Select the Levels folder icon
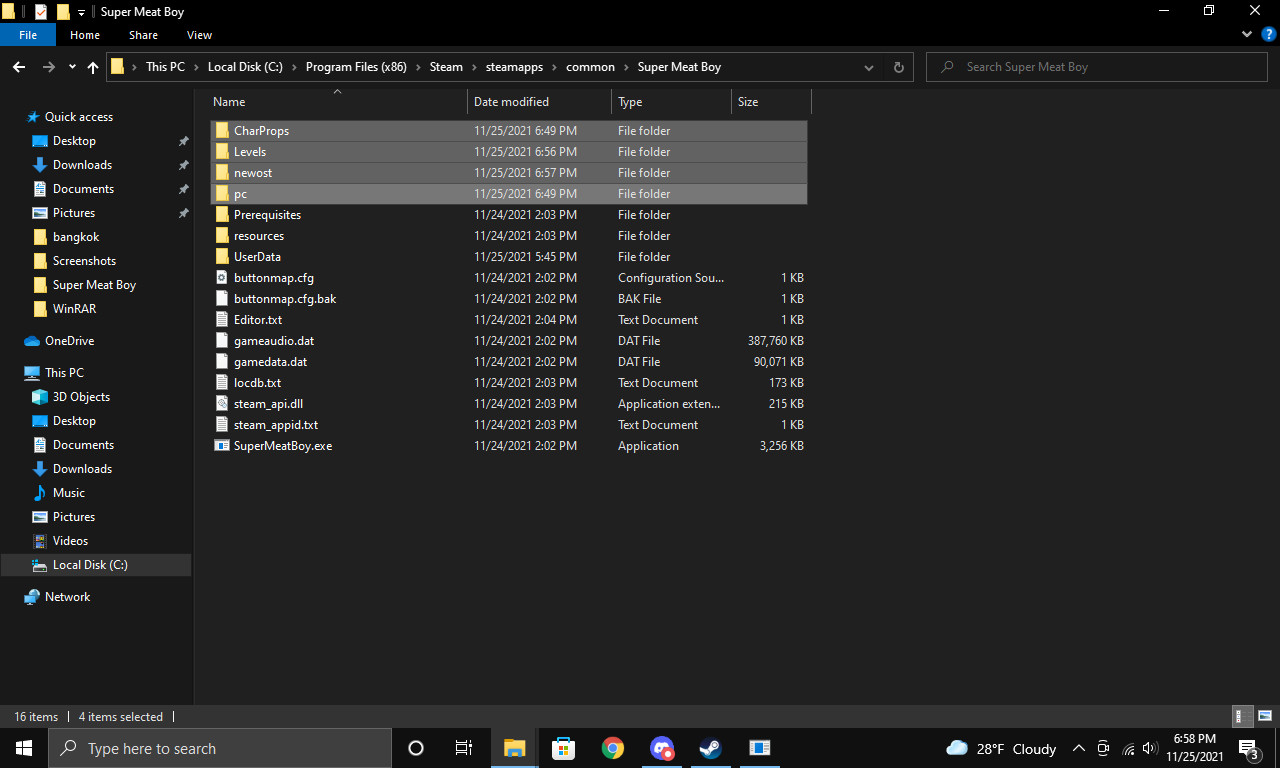 pyautogui.click(x=222, y=152)
